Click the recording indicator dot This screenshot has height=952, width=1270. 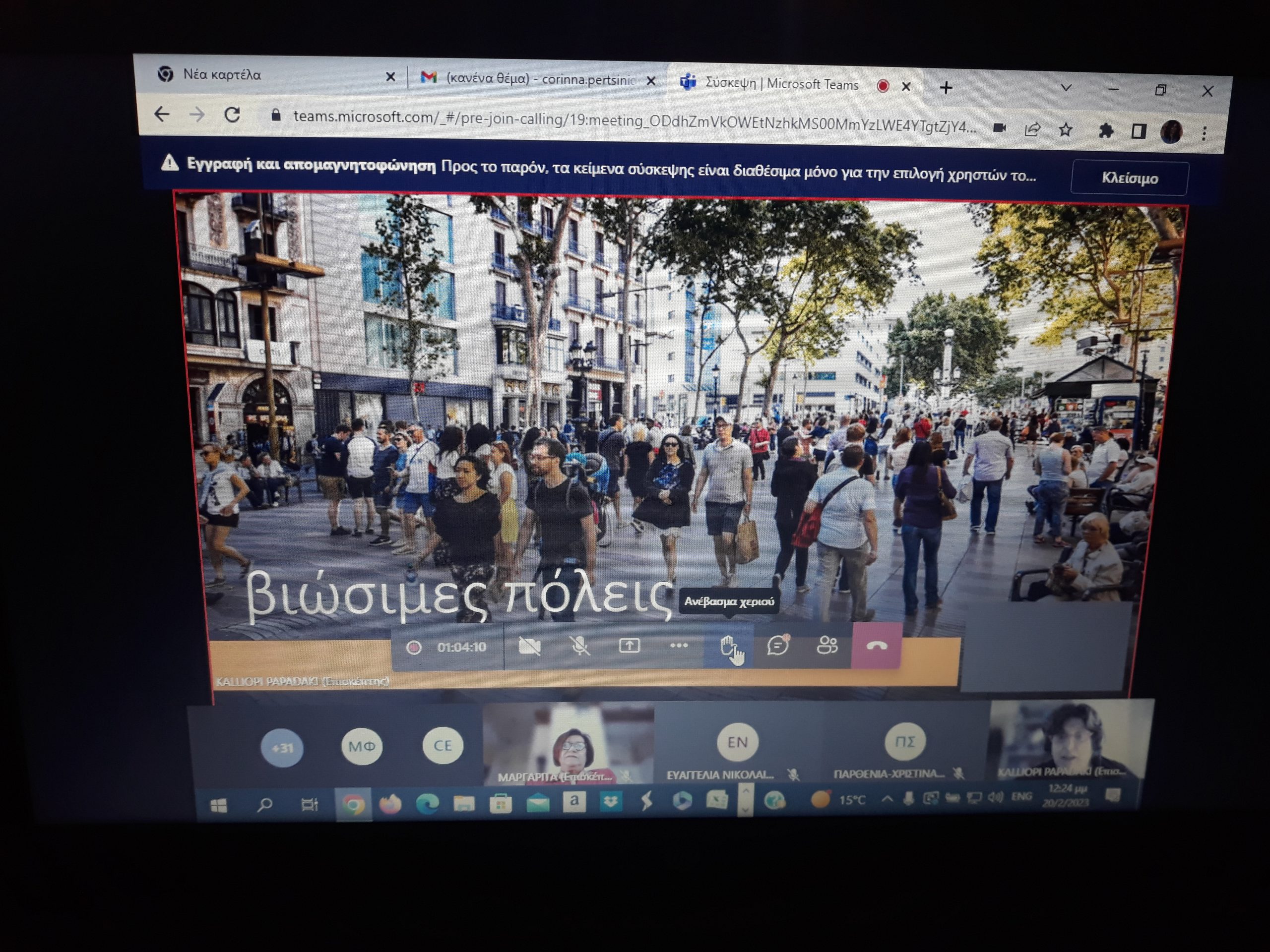(413, 648)
